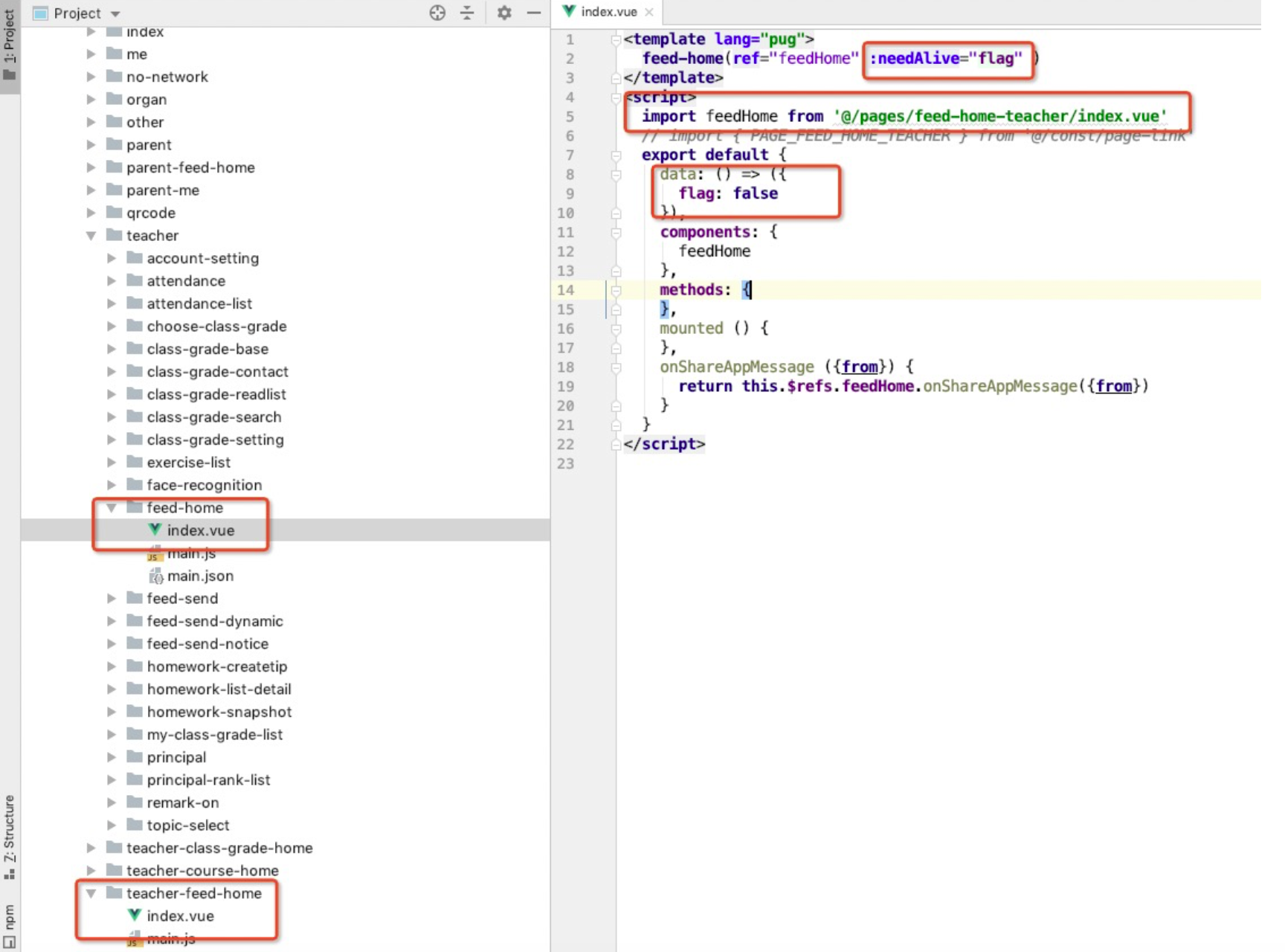Toggle the Z: Structure tool window stripe
The height and width of the screenshot is (952, 1285).
point(10,837)
